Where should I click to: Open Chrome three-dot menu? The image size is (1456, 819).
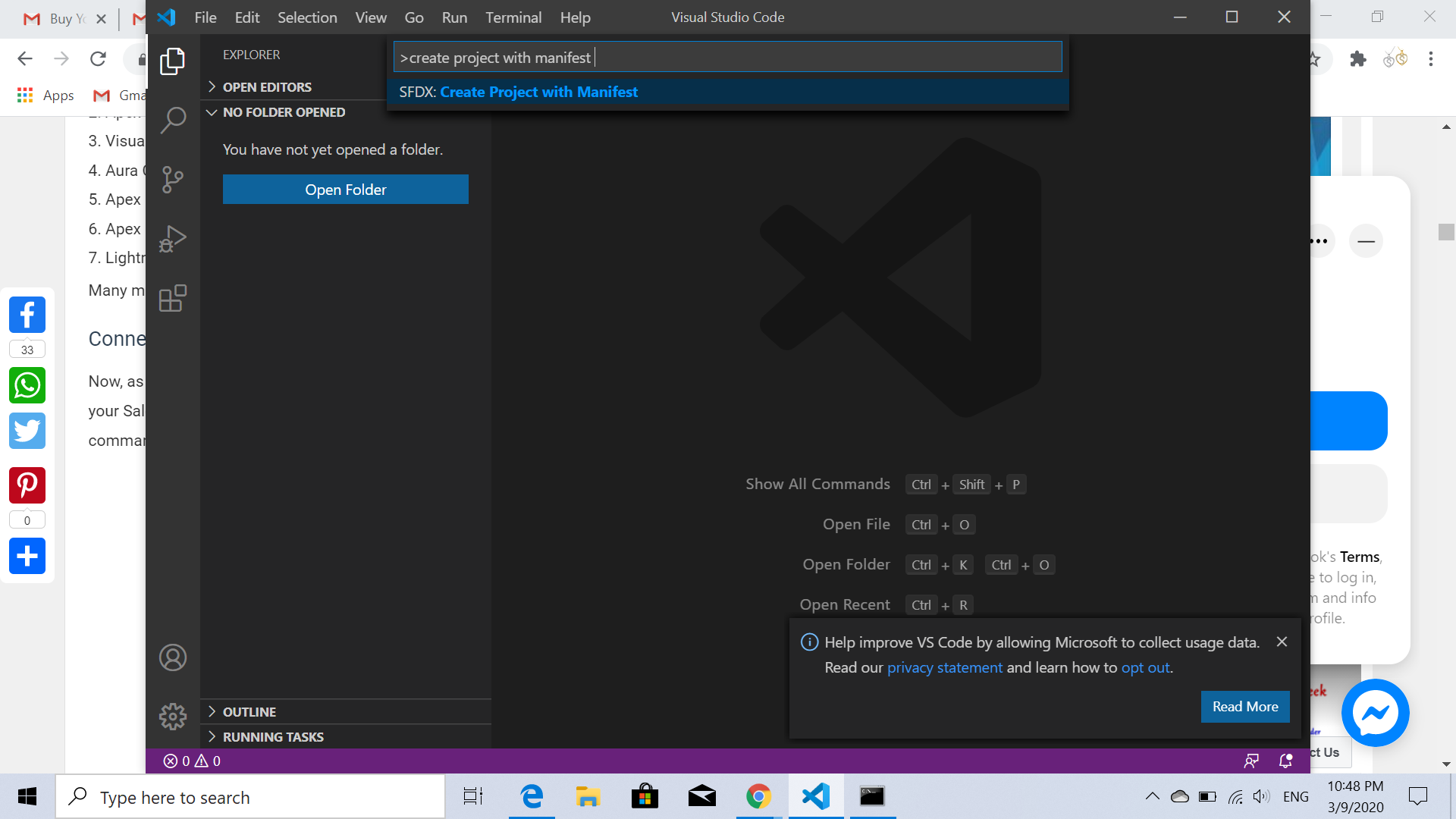point(1431,58)
